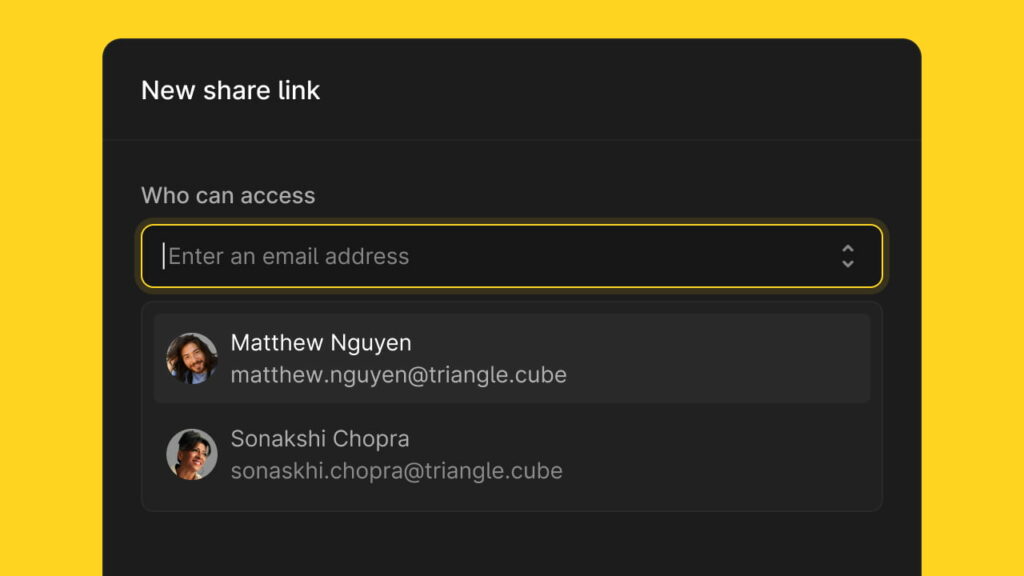This screenshot has width=1024, height=576.
Task: Click the 'Matthew Nguyen' name label
Action: coord(321,343)
